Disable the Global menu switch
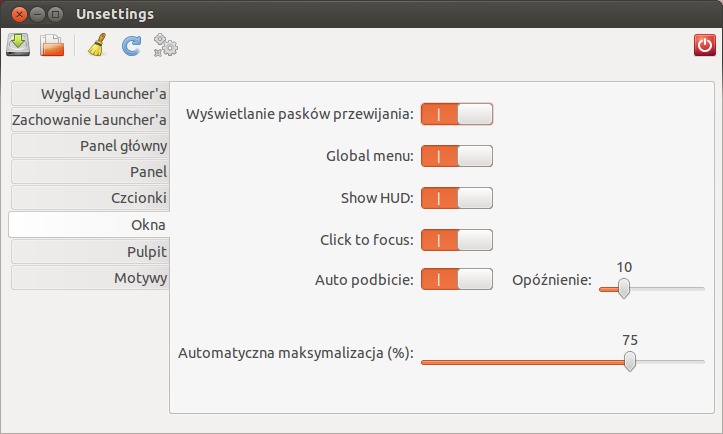Screen dimensions: 723x434 coord(457,156)
